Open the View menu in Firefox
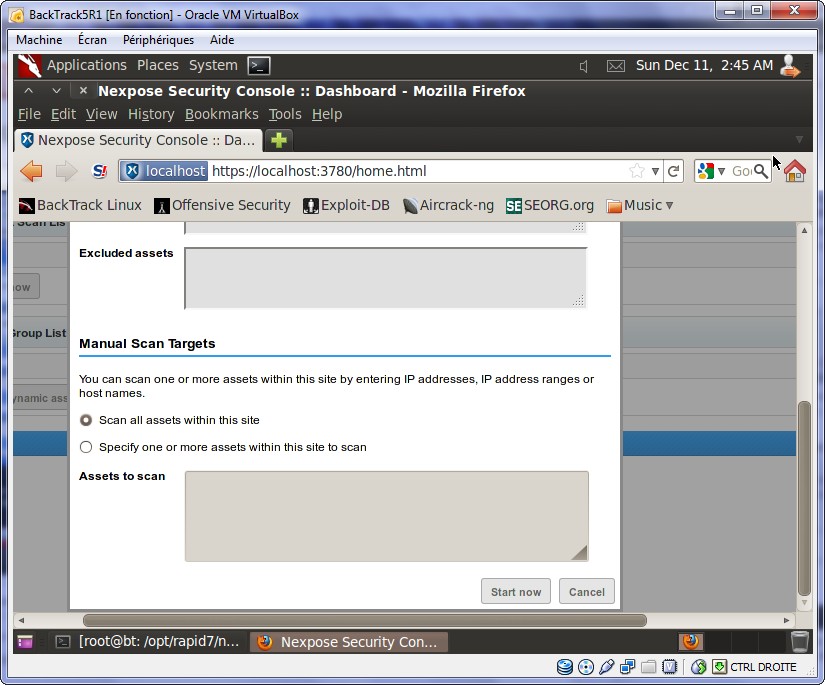The height and width of the screenshot is (685, 825). [102, 114]
